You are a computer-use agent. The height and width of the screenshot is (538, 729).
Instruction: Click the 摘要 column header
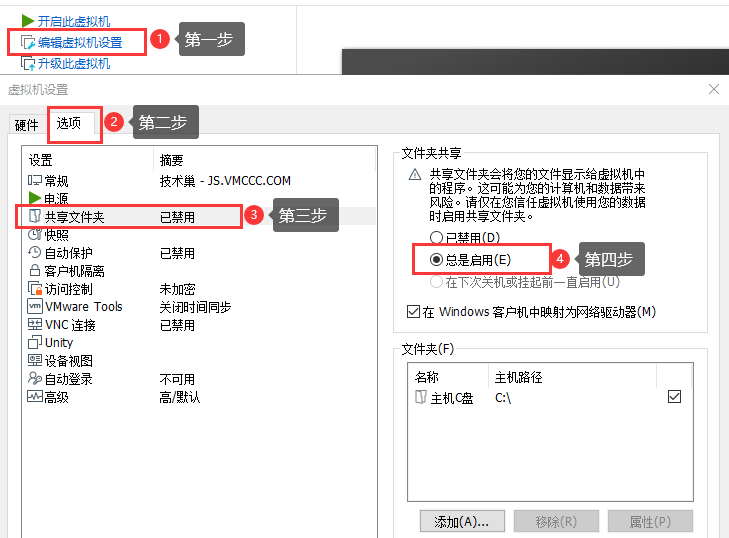point(264,160)
